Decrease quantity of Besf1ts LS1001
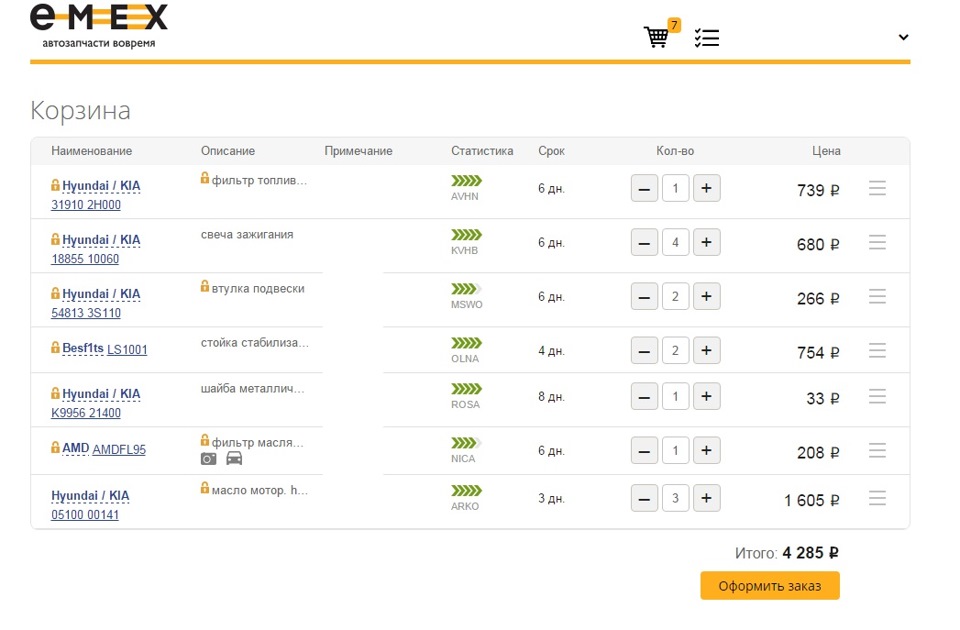Image resolution: width=960 pixels, height=630 pixels. click(645, 351)
